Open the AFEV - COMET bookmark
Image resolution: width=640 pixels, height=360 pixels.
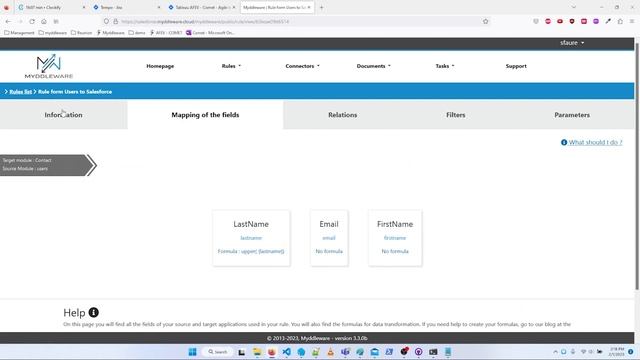click(166, 33)
